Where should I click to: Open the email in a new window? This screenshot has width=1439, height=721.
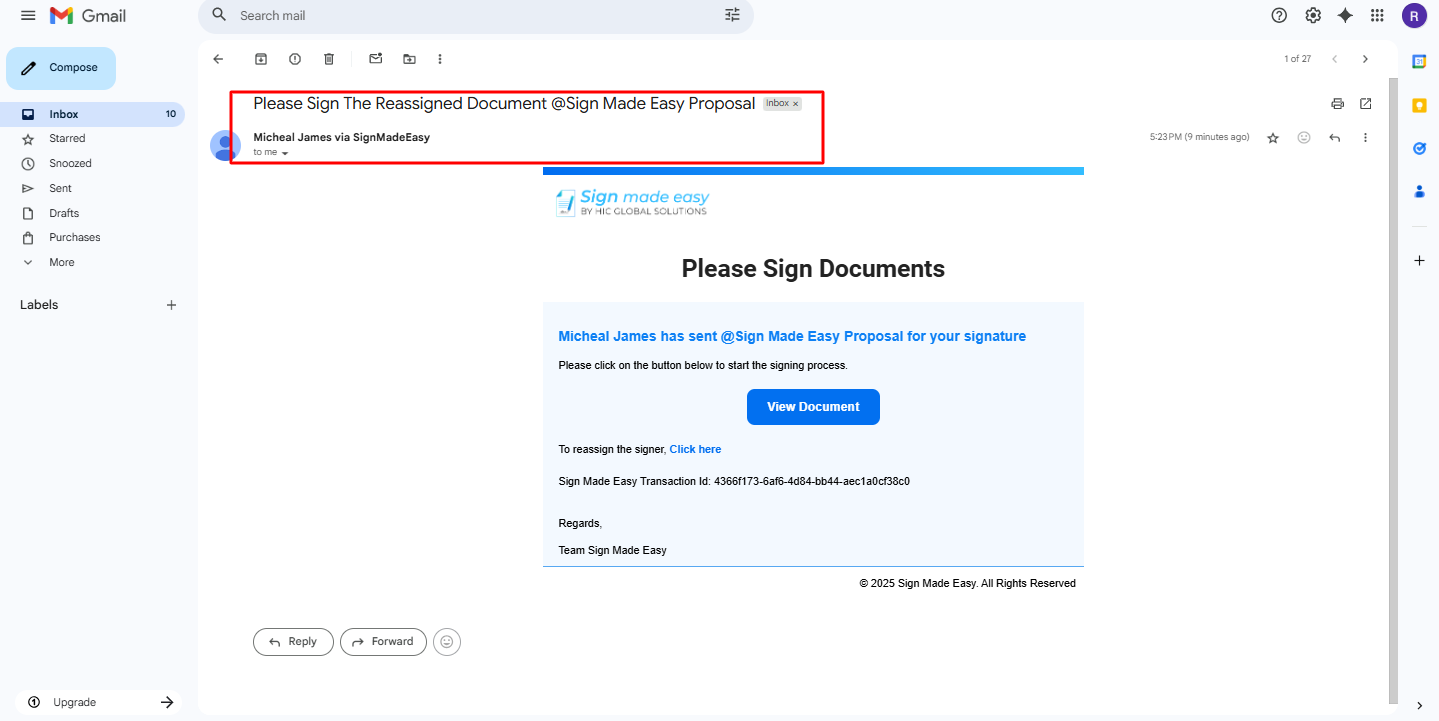pos(1366,104)
